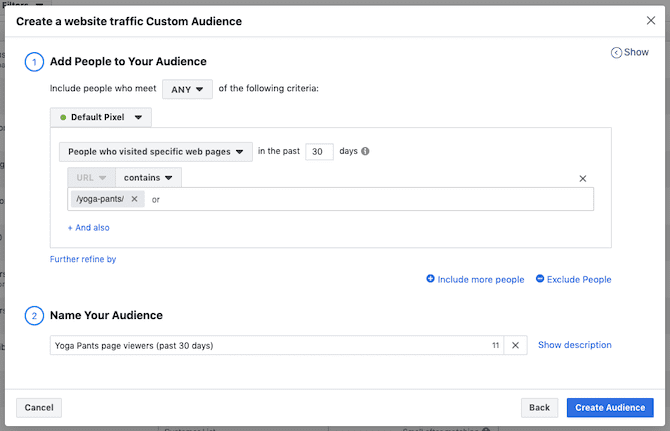Close the Custom Audience dialog

[651, 20]
